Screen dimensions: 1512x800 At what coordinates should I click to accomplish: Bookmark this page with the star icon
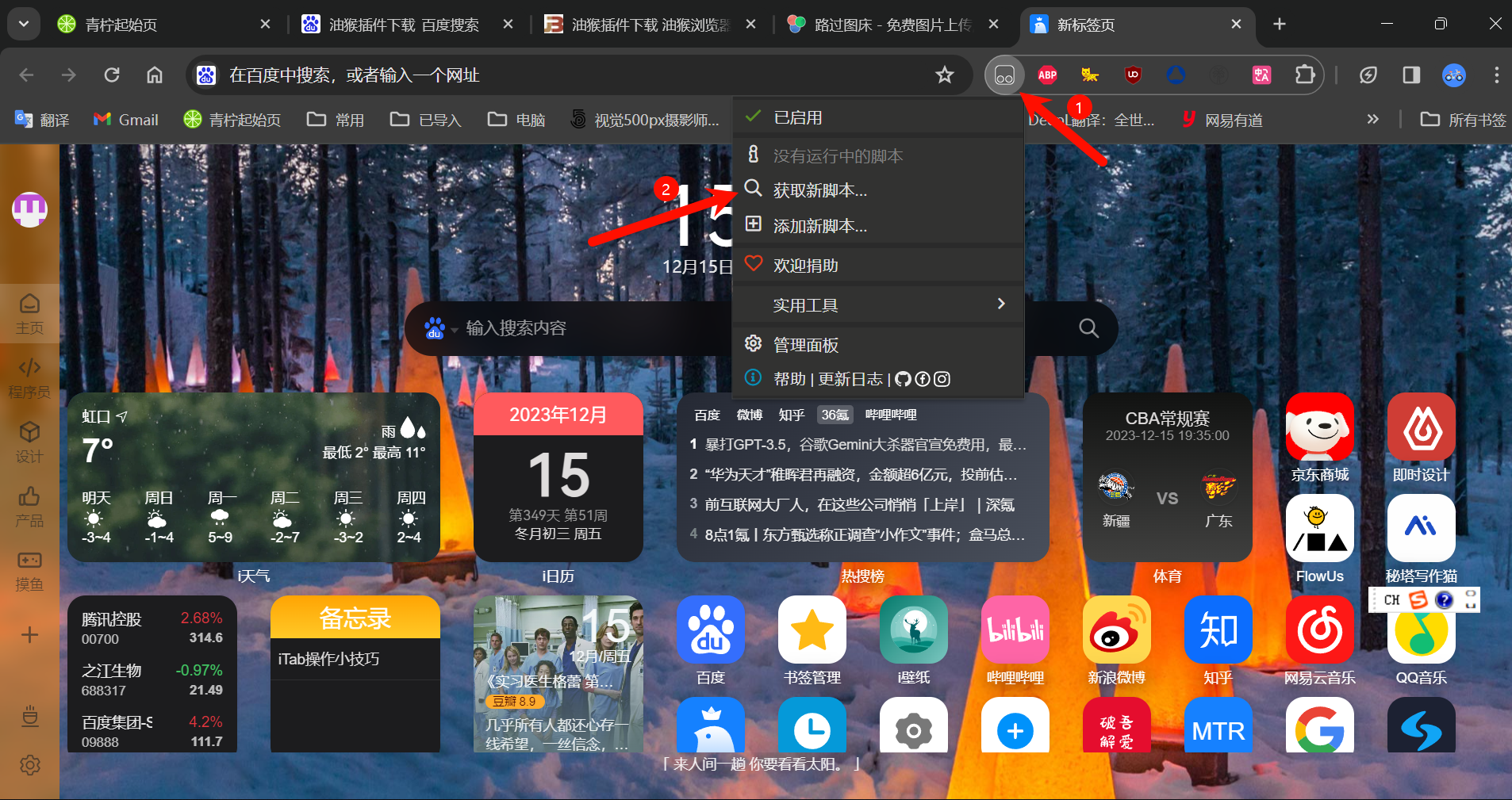click(945, 75)
